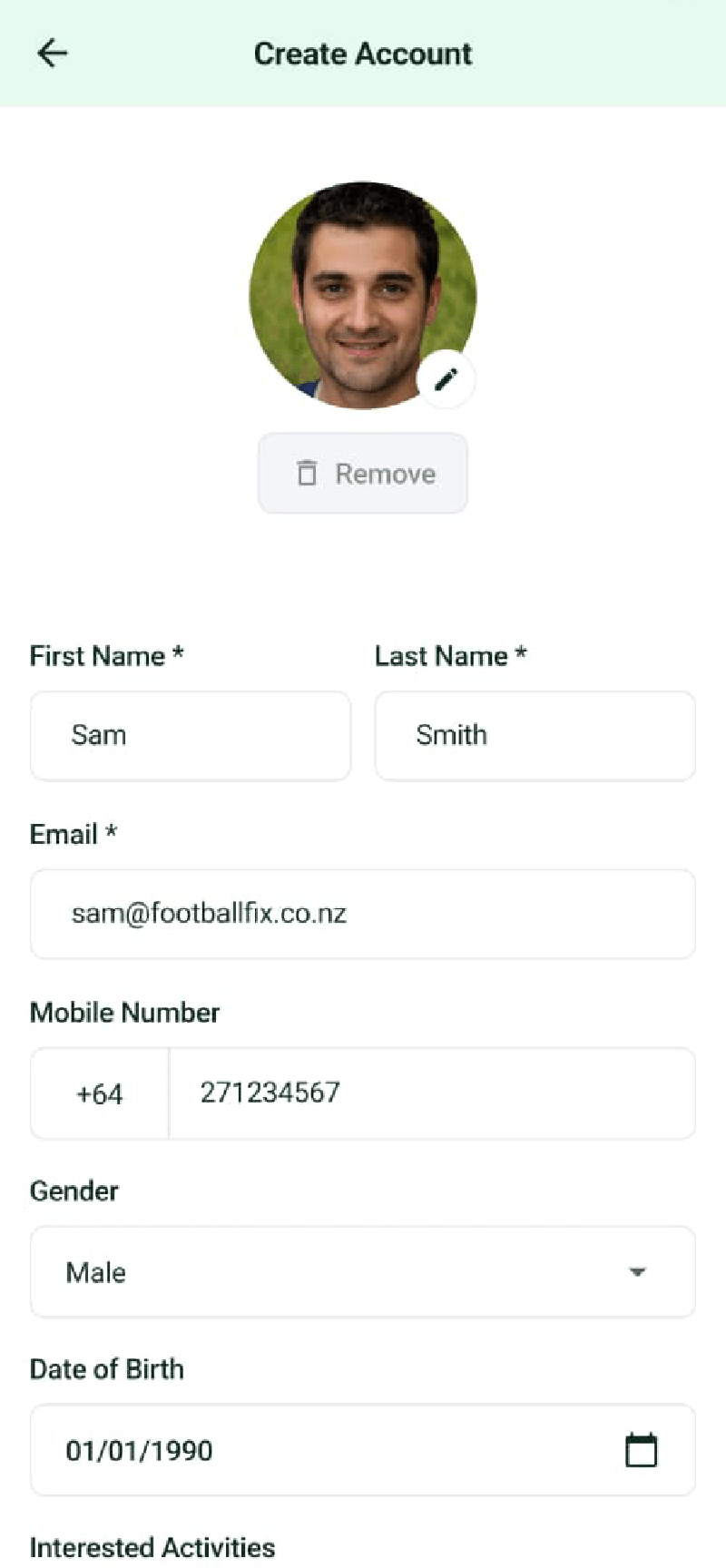Click the Date of Birth field
Screen dimensions: 726x1568
(327, 1450)
